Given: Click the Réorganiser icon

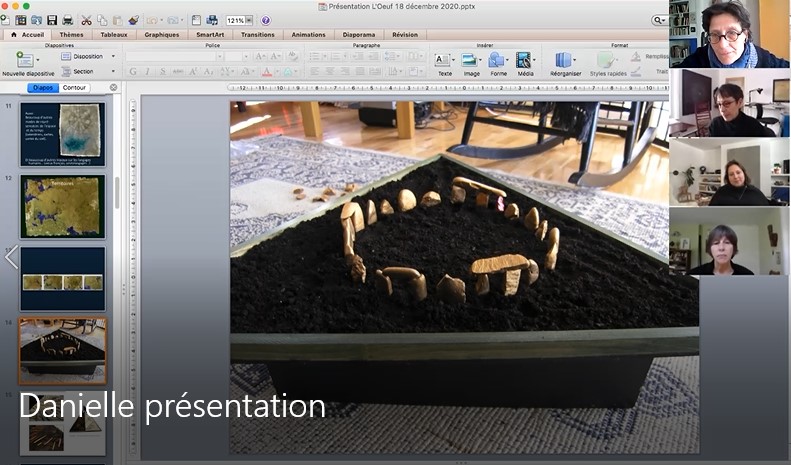Looking at the screenshot, I should [x=563, y=61].
